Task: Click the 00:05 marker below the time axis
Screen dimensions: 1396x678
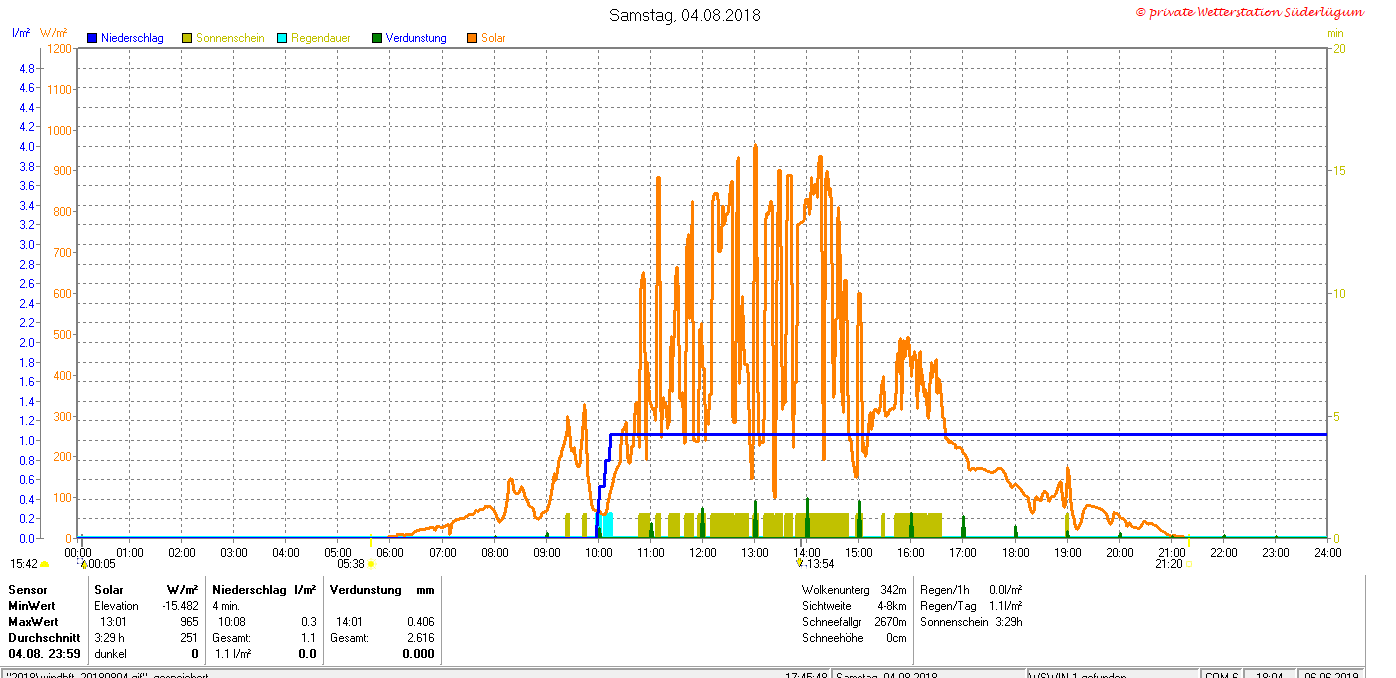Action: coord(84,564)
